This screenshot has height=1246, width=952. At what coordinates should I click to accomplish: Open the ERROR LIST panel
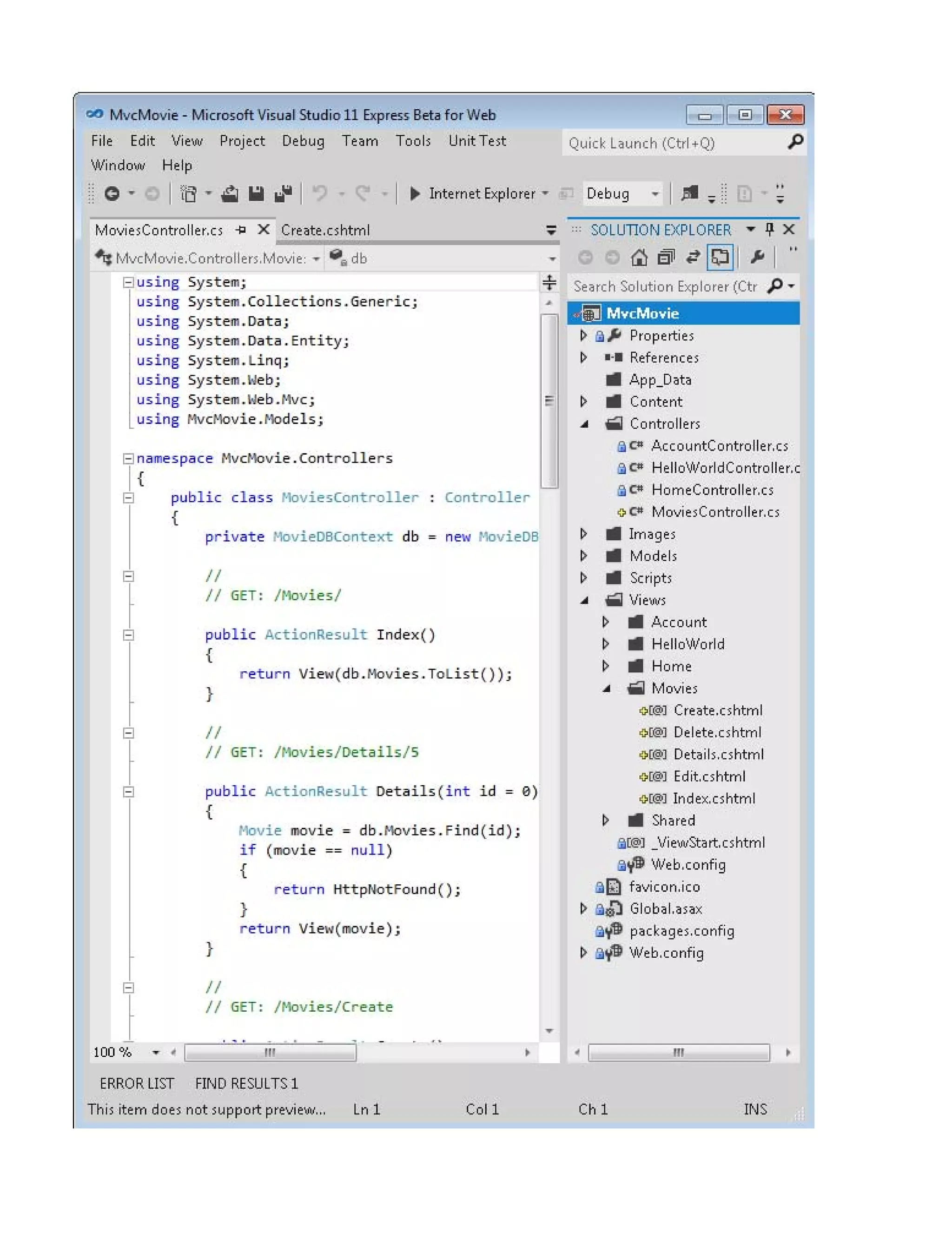(137, 1083)
